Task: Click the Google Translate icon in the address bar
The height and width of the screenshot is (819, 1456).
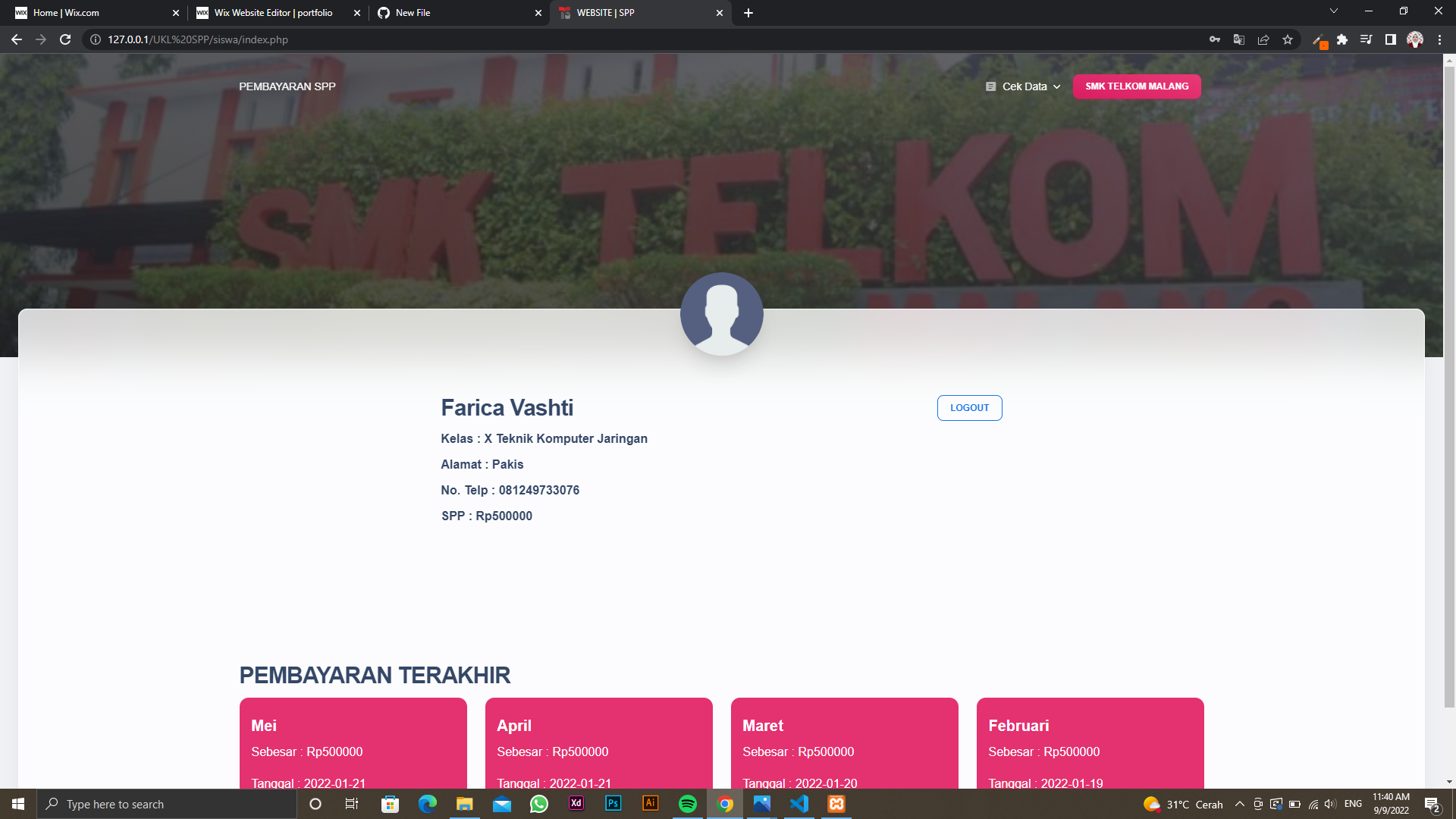Action: point(1239,39)
